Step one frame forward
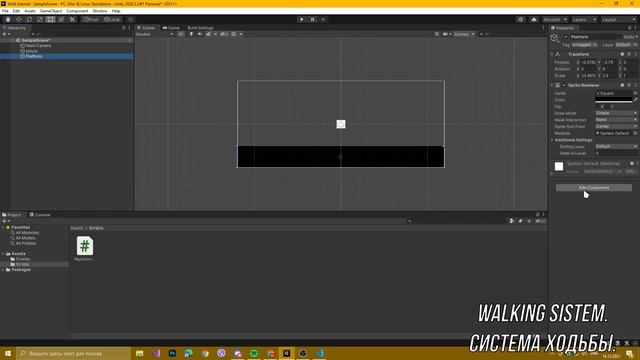 (323, 20)
